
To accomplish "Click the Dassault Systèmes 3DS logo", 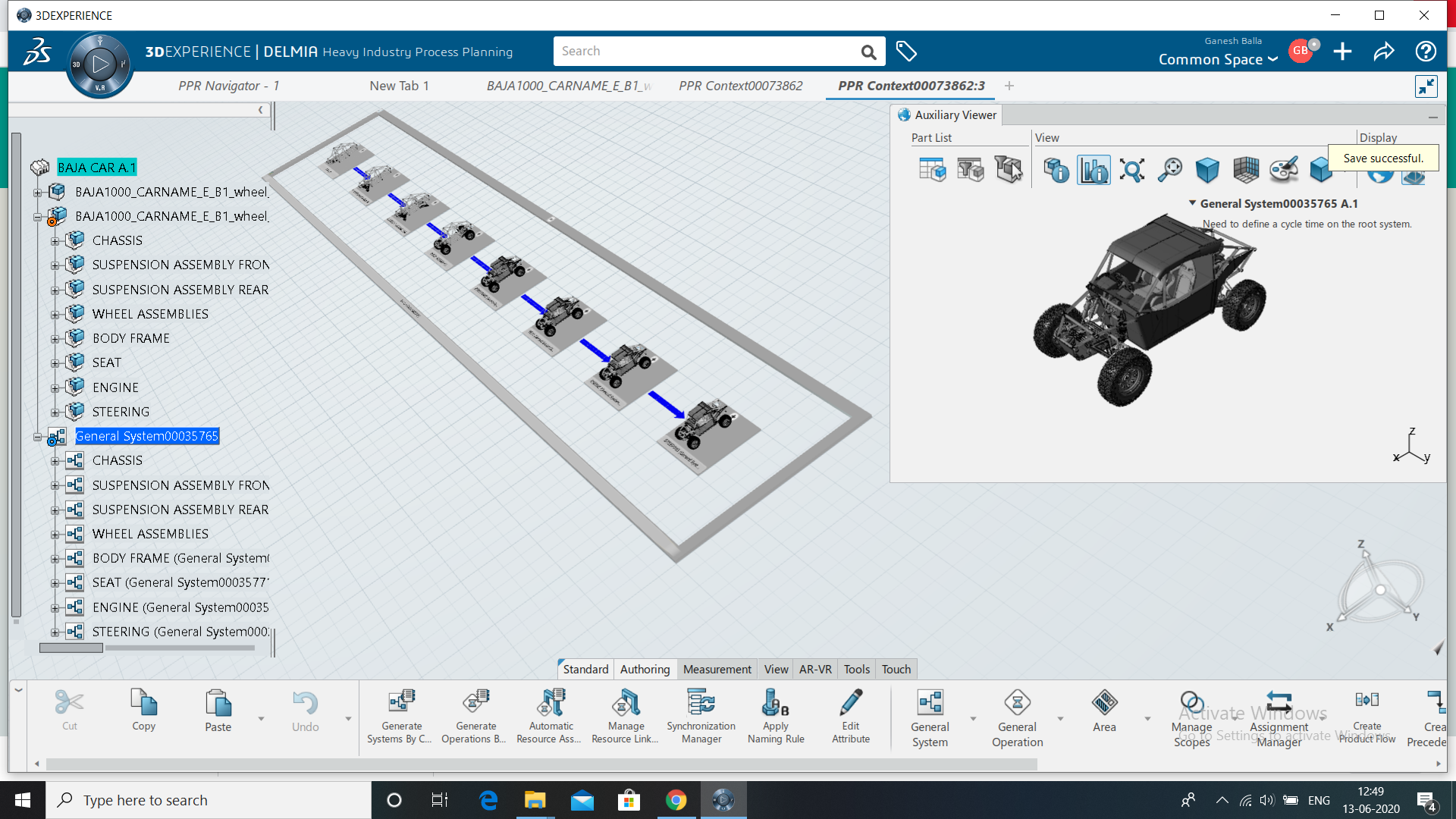I will 37,52.
